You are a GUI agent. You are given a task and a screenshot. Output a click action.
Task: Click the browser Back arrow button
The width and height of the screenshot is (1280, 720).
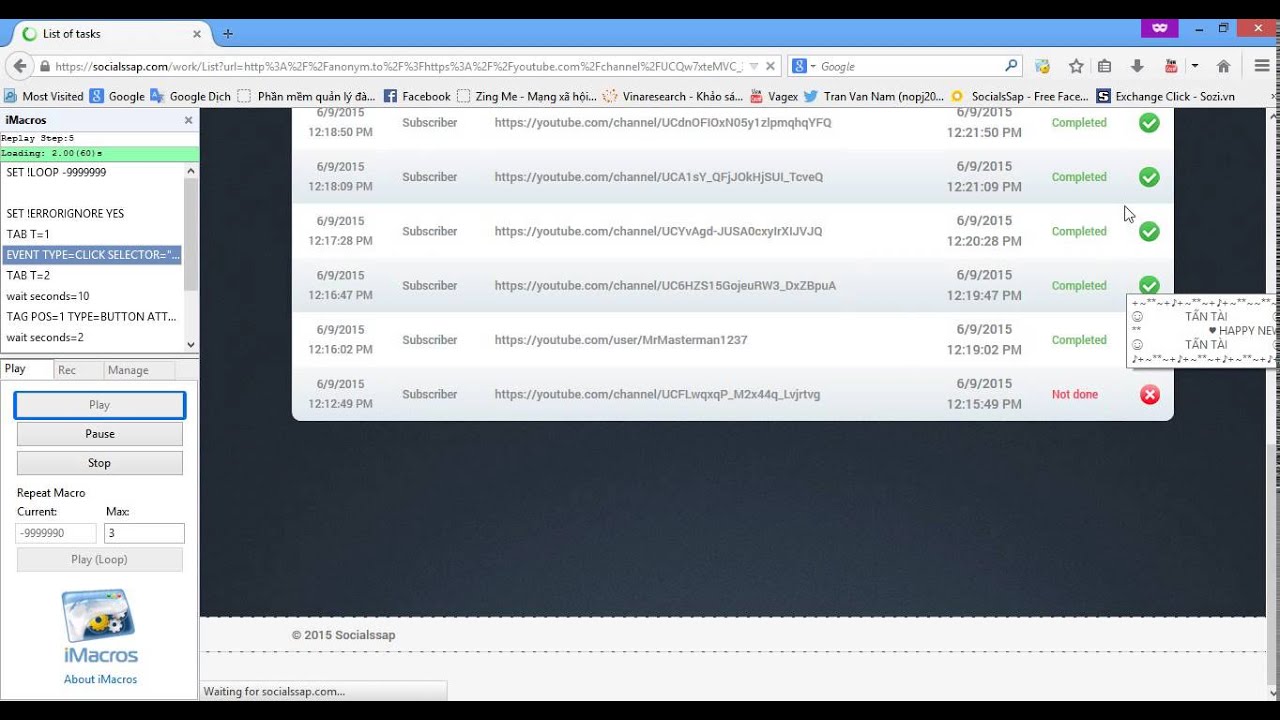[x=19, y=66]
